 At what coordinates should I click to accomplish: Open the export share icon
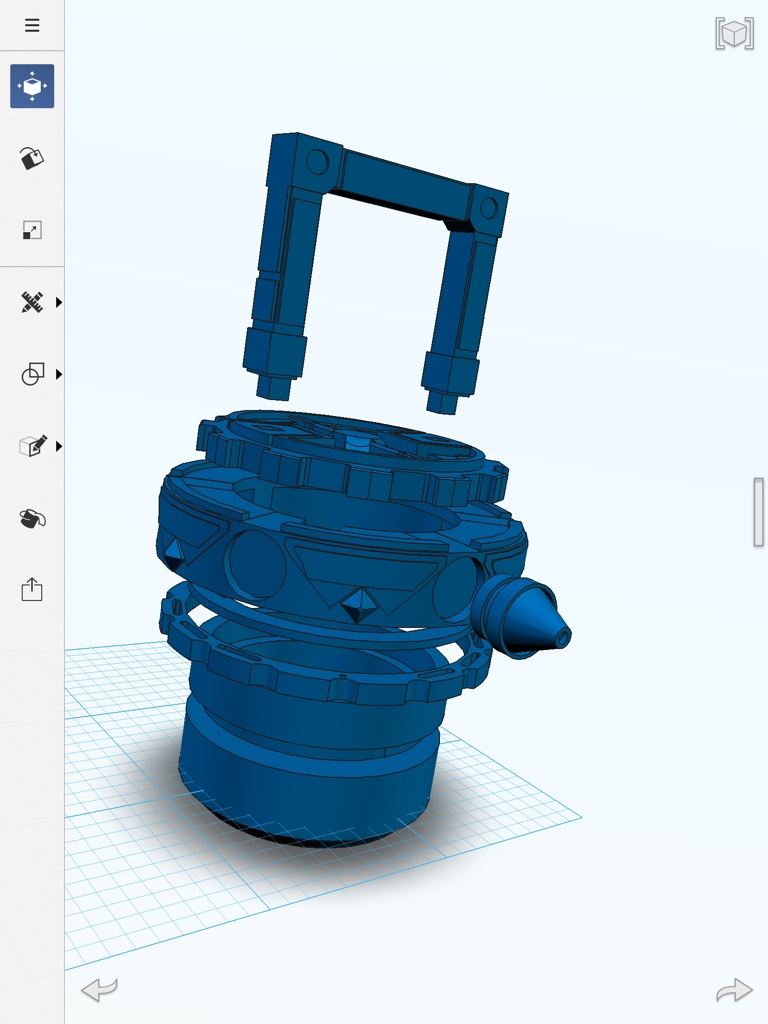[x=32, y=590]
